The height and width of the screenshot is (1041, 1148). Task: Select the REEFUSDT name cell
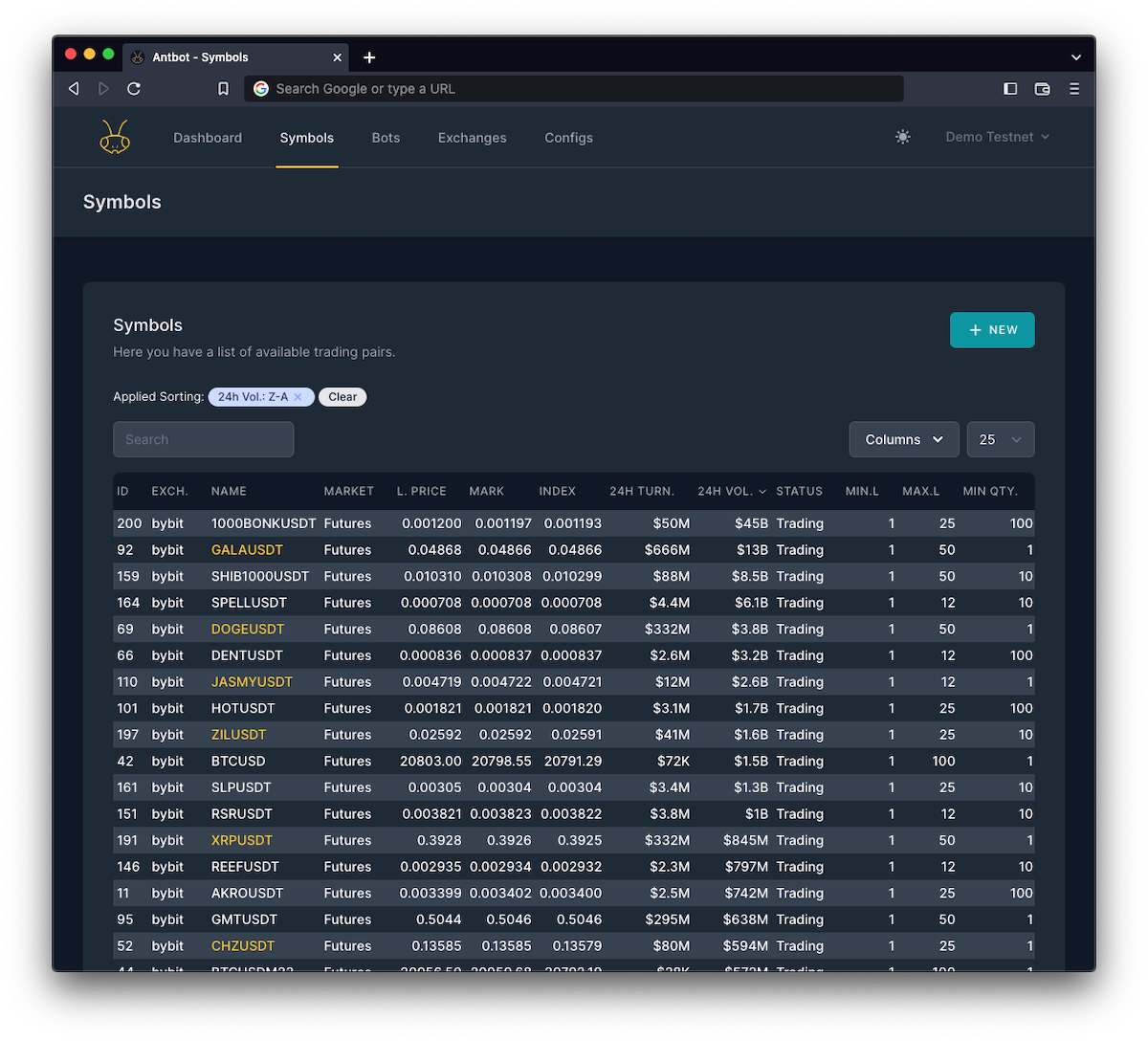coord(245,867)
